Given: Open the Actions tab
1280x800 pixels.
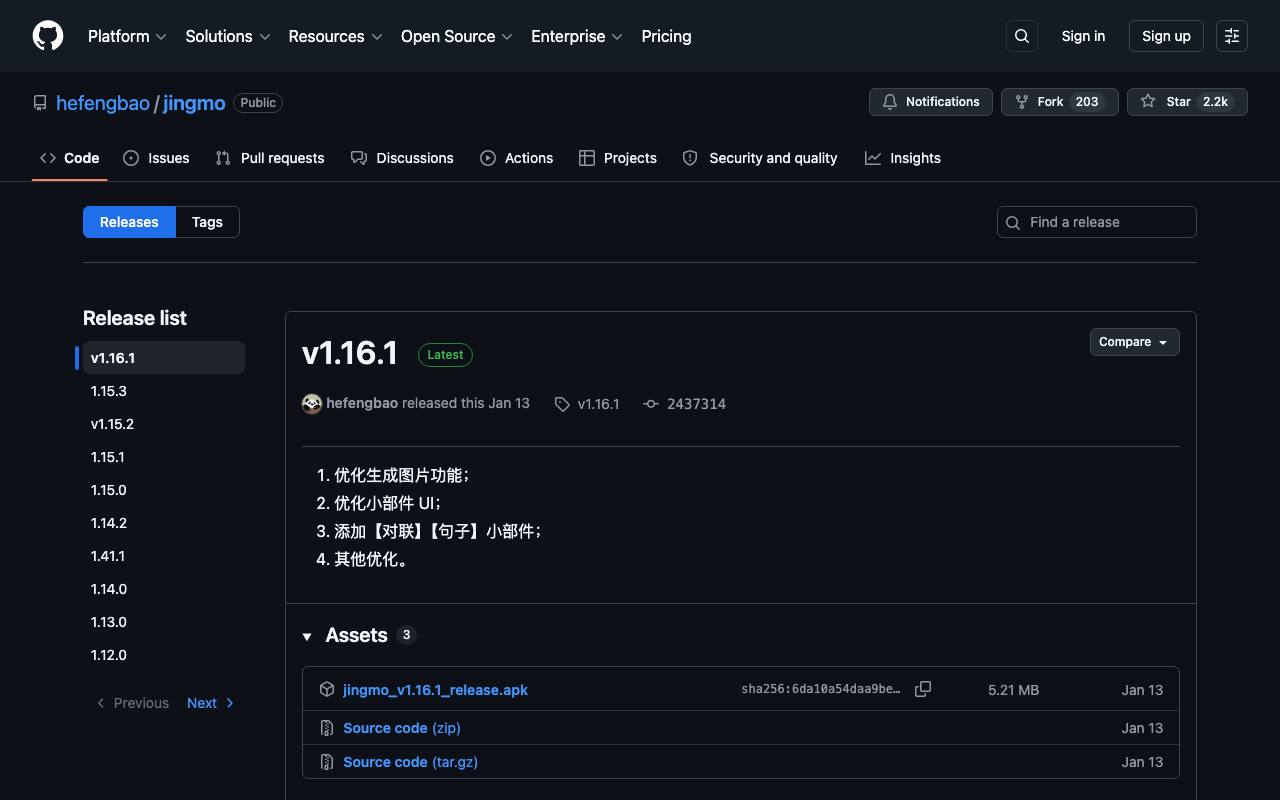Looking at the screenshot, I should click(x=516, y=158).
